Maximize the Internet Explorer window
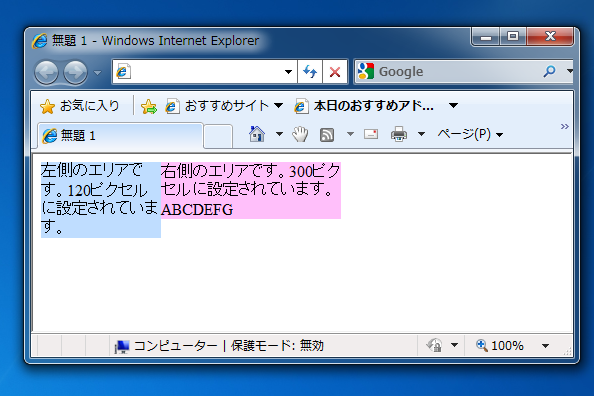594x396 pixels. point(513,37)
